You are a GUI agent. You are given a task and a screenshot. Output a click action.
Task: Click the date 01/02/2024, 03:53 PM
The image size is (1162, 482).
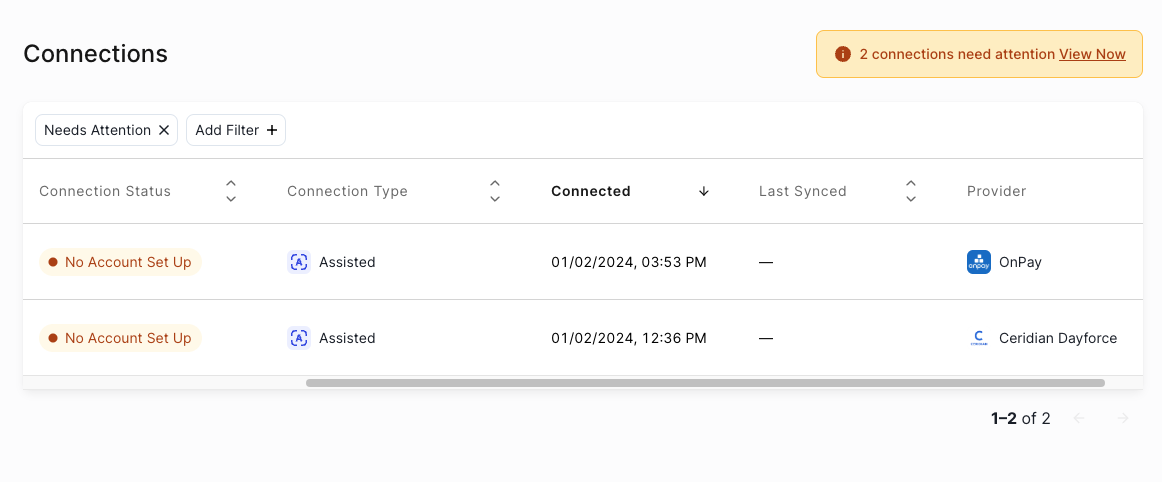[629, 262]
